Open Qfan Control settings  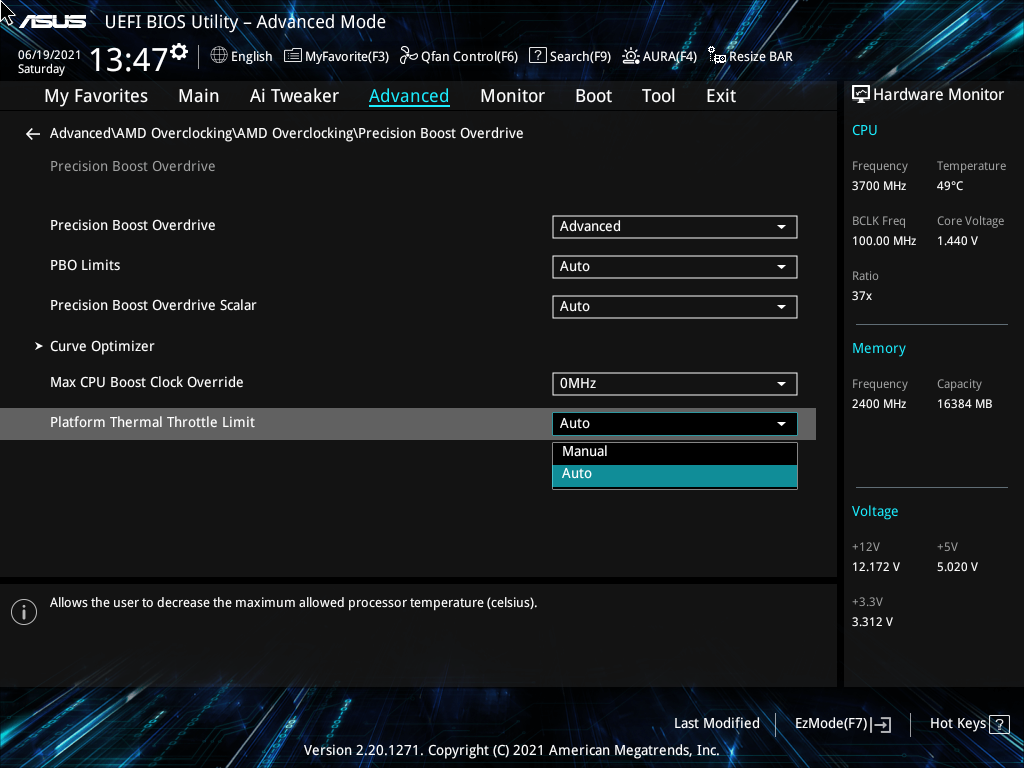coord(457,56)
